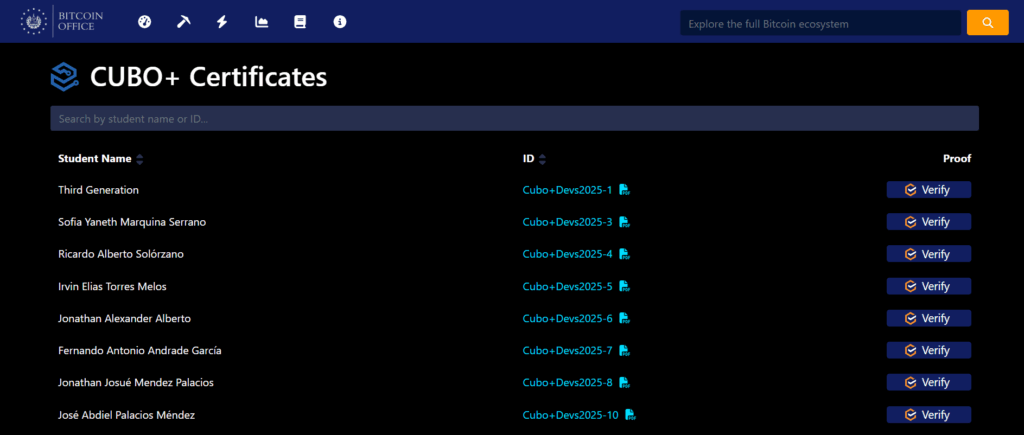Download PDF icon for Cubo+Devs2025-5
This screenshot has height=435, width=1024.
tap(624, 286)
